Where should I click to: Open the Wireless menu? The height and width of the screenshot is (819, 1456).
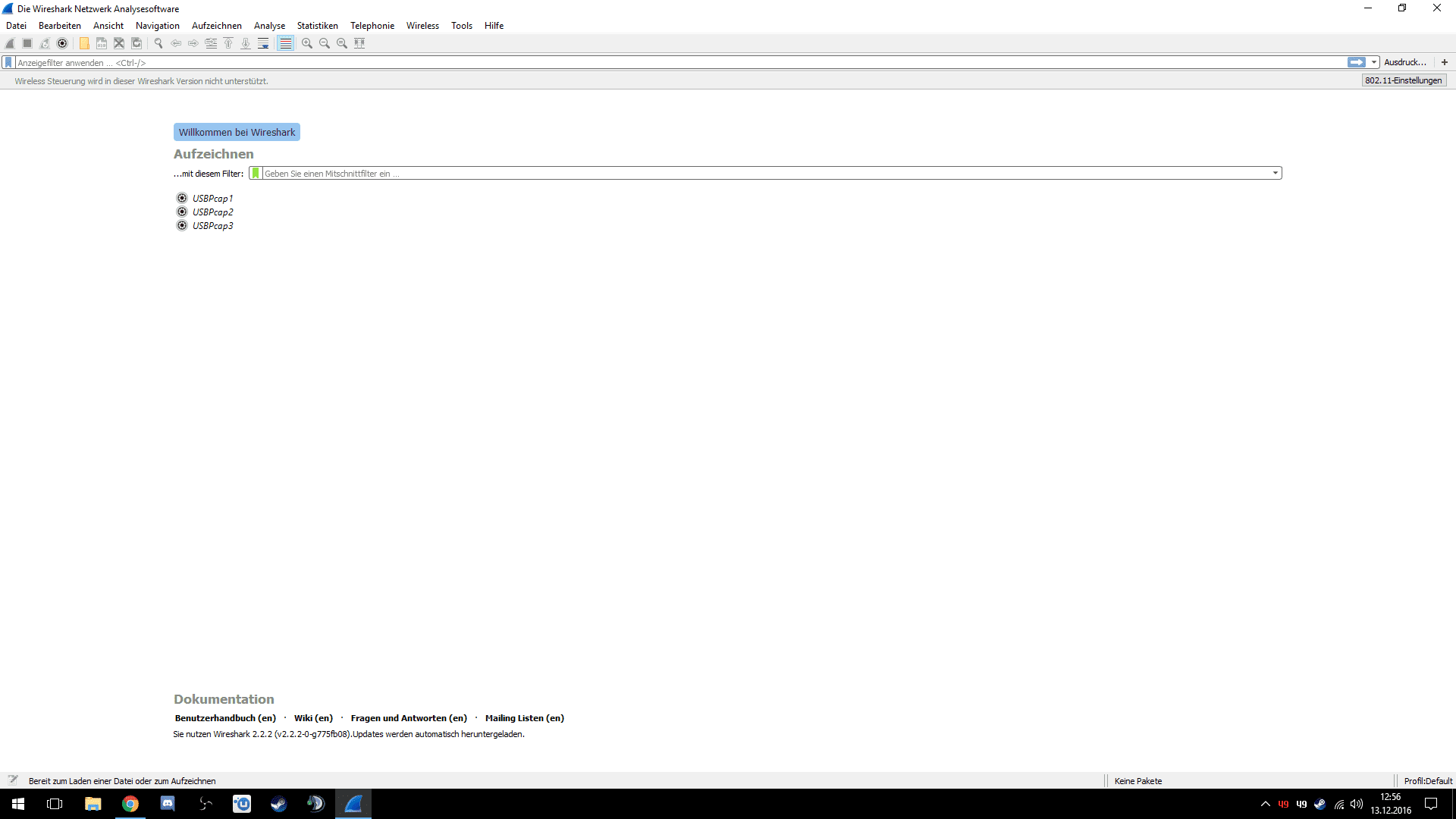[x=422, y=26]
